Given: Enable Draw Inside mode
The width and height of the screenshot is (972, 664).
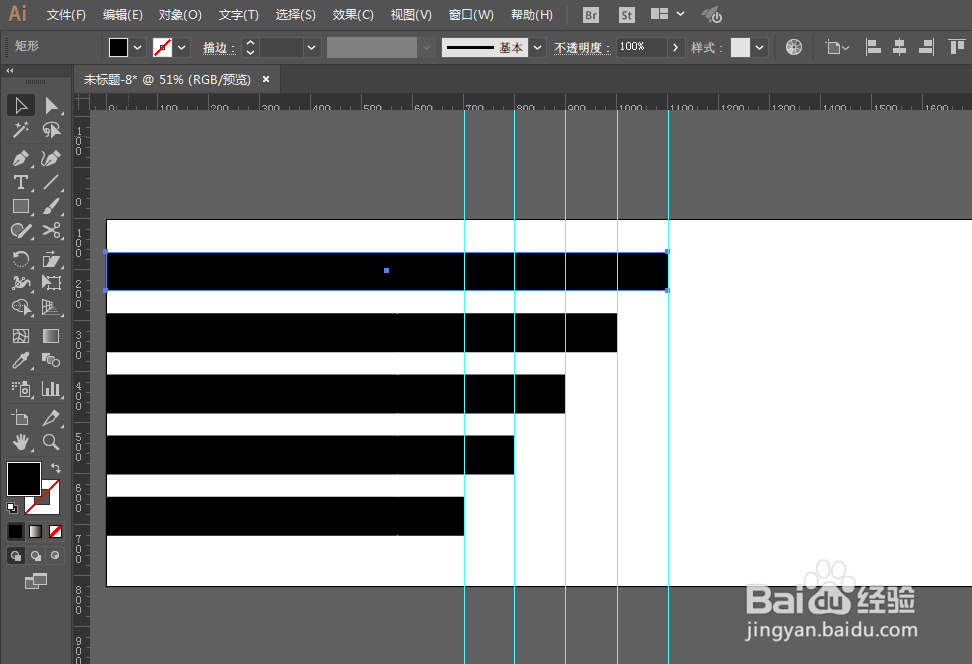Looking at the screenshot, I should (x=55, y=556).
